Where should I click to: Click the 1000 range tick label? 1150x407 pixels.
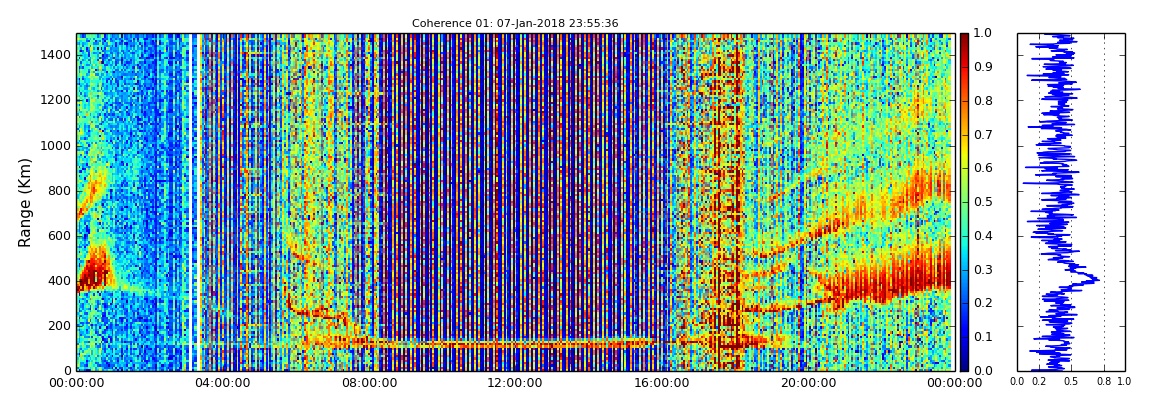tap(57, 145)
